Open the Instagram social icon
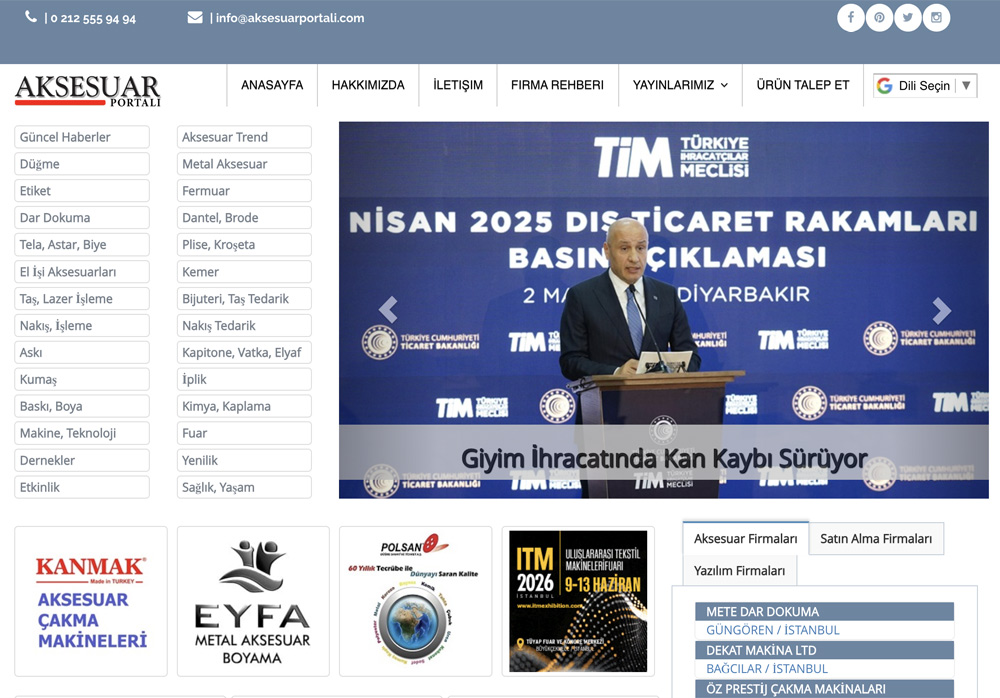1000x698 pixels. click(x=937, y=18)
